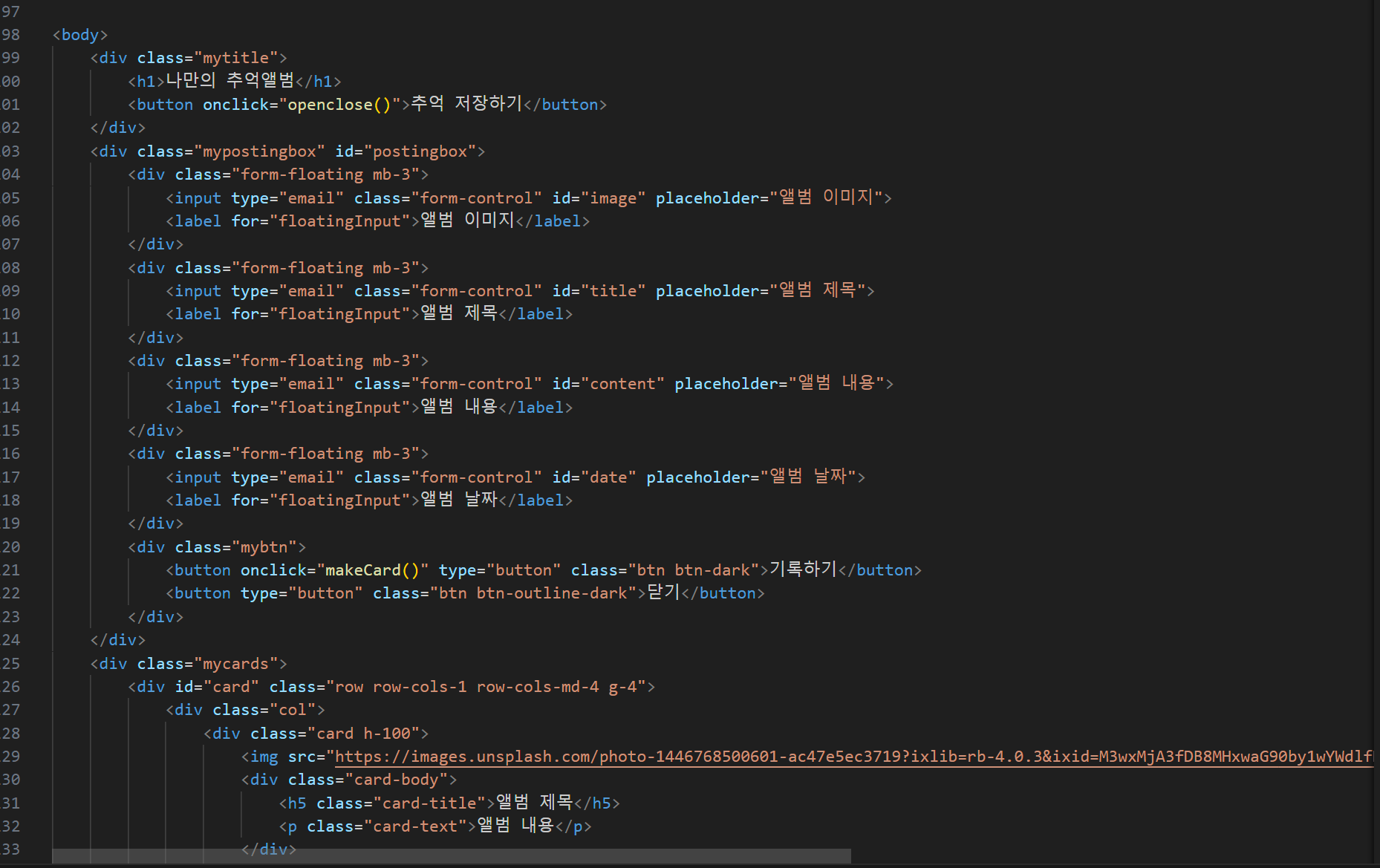The image size is (1380, 868).
Task: Click label text 앨범 이미지
Action: pos(468,221)
